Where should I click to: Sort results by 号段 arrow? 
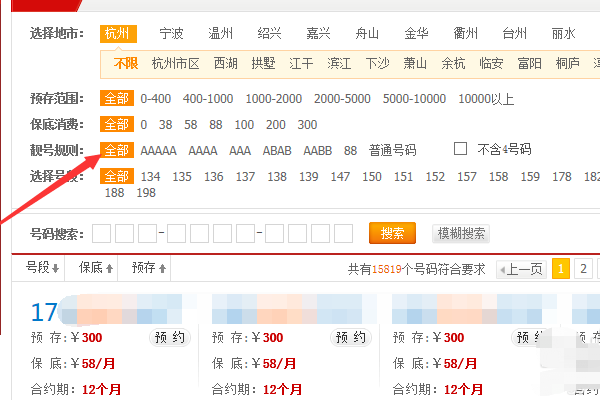point(43,268)
